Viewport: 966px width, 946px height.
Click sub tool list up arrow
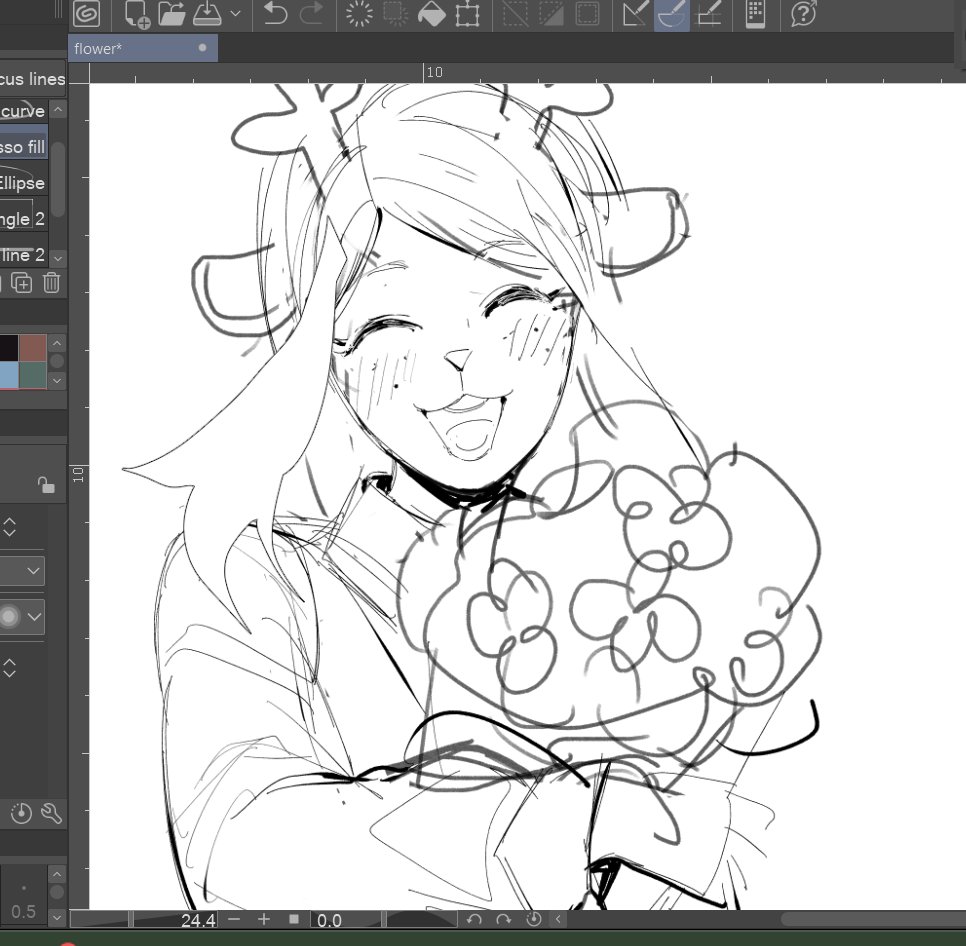(57, 110)
